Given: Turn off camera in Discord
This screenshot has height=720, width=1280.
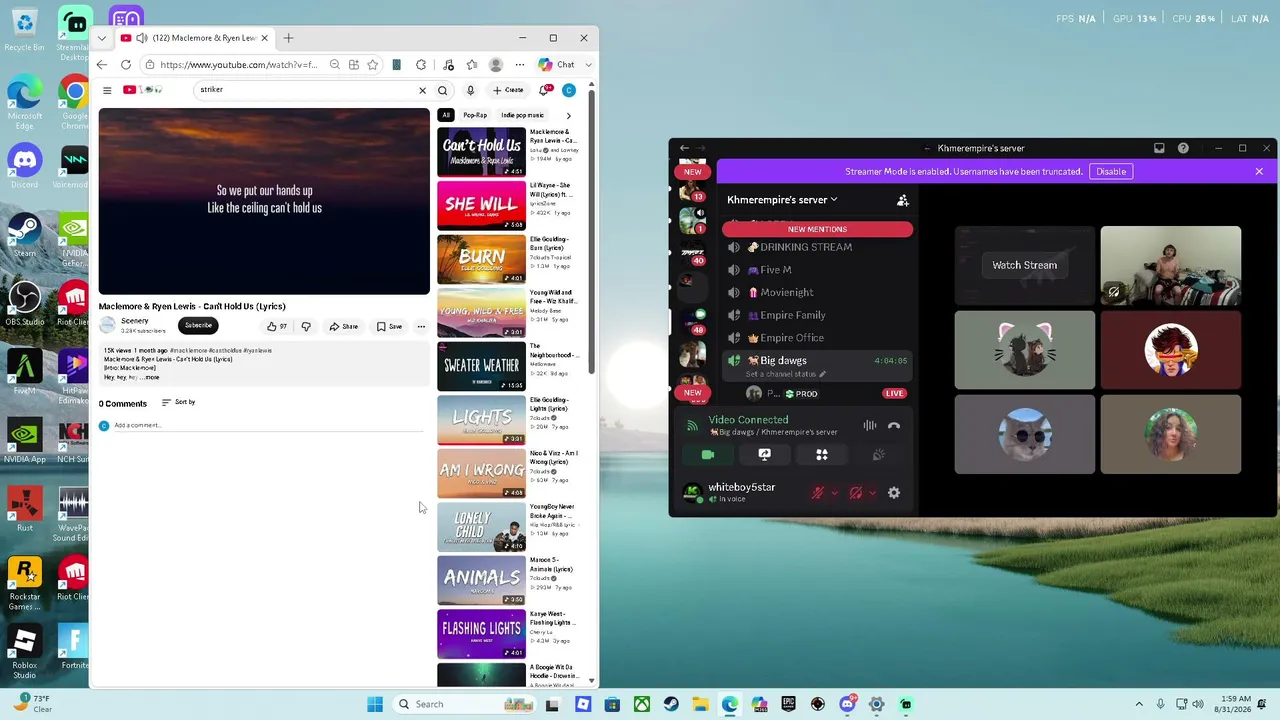Looking at the screenshot, I should pos(708,455).
